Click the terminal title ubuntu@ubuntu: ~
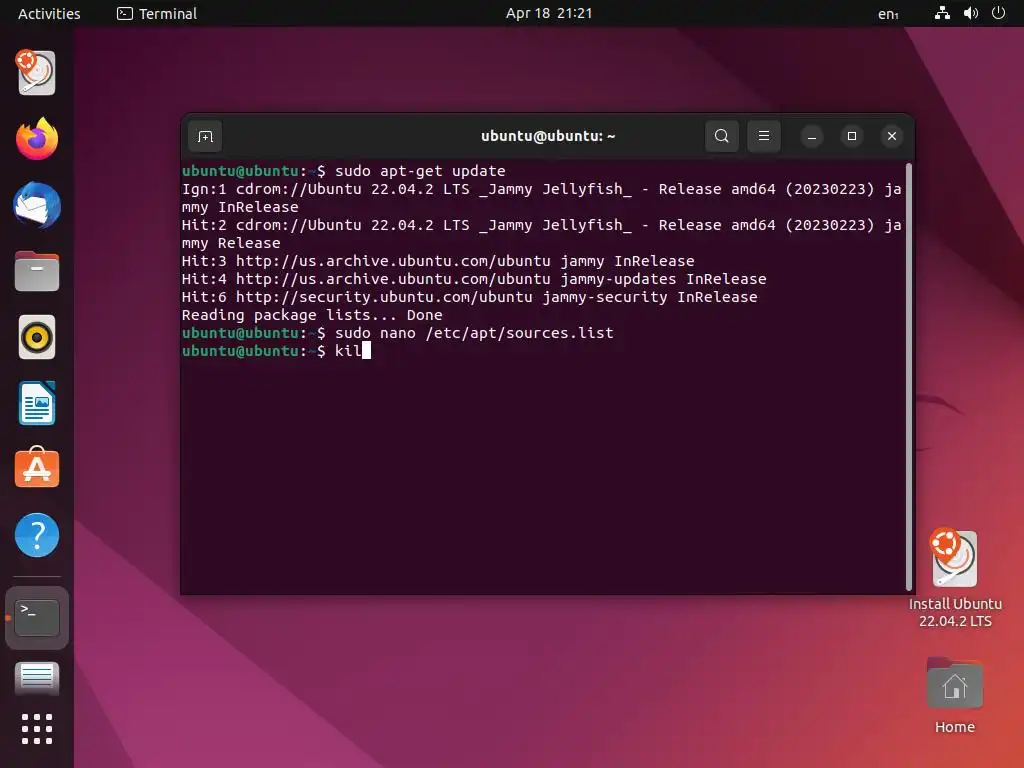The height and width of the screenshot is (768, 1024). (548, 136)
